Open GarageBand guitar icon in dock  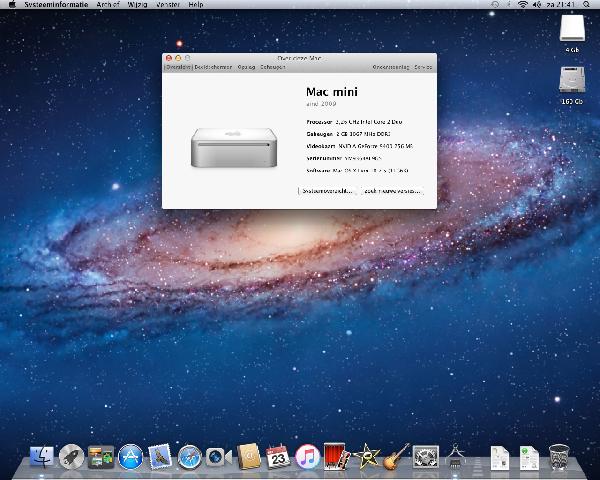[396, 456]
